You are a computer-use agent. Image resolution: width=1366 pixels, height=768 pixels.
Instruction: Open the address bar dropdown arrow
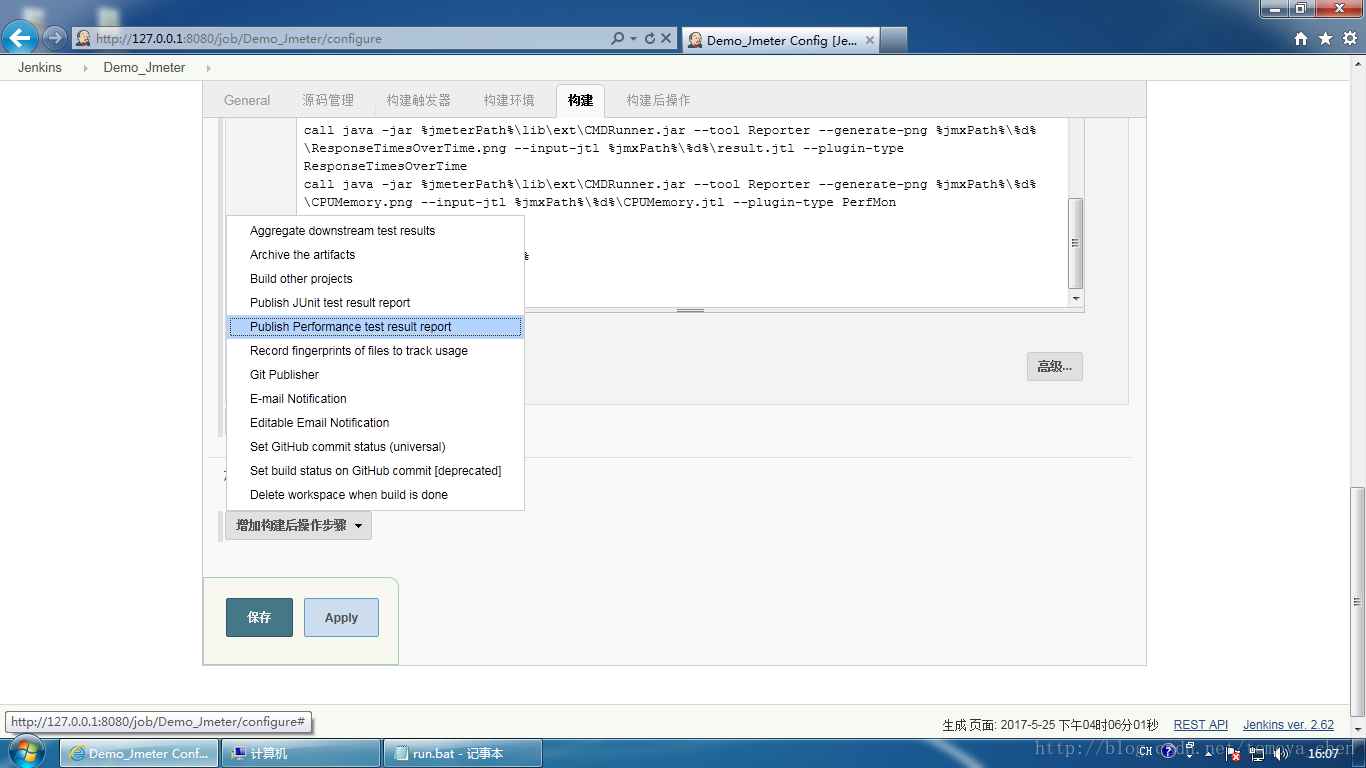pyautogui.click(x=634, y=38)
